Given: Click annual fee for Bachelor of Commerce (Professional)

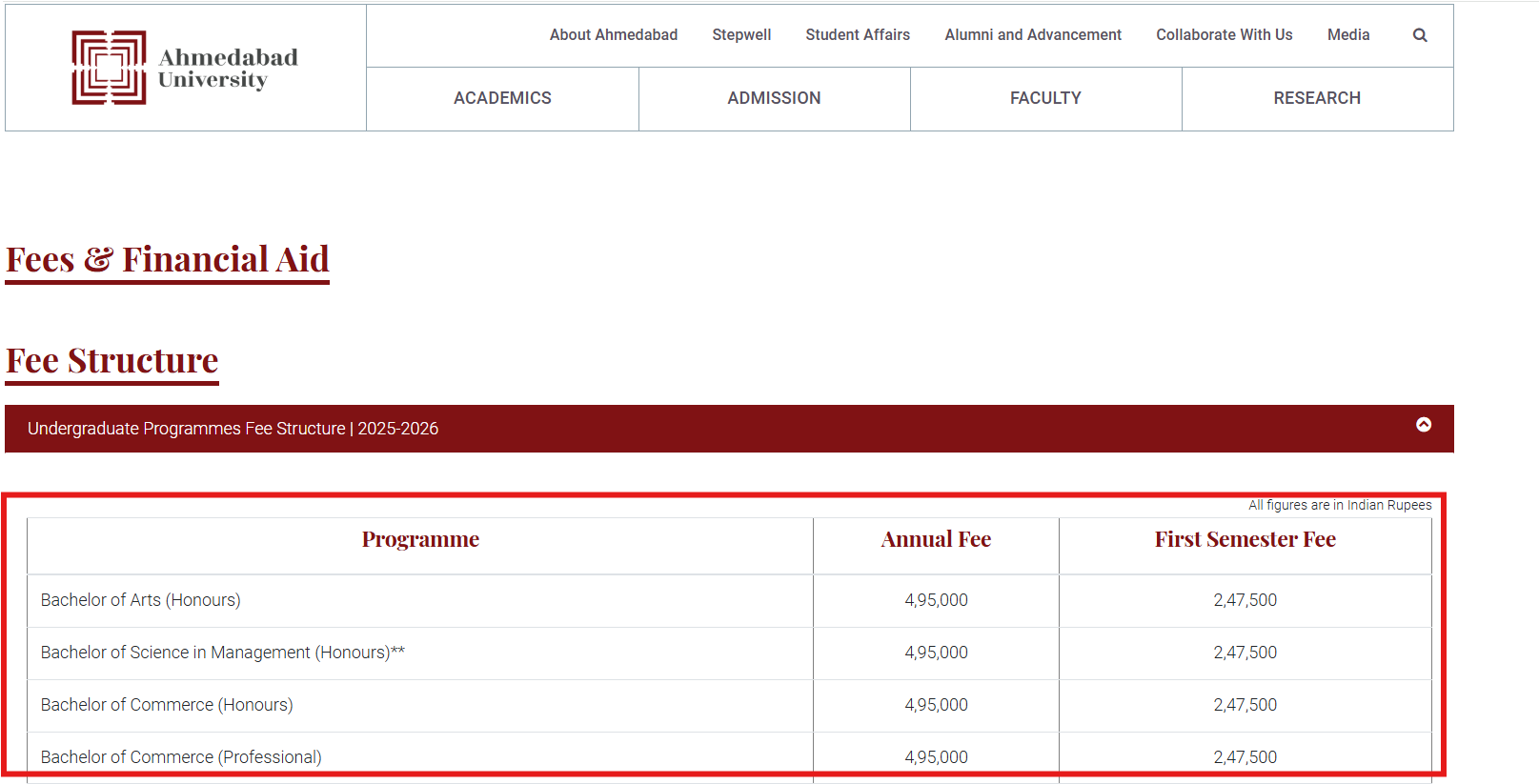Looking at the screenshot, I should pos(936,757).
